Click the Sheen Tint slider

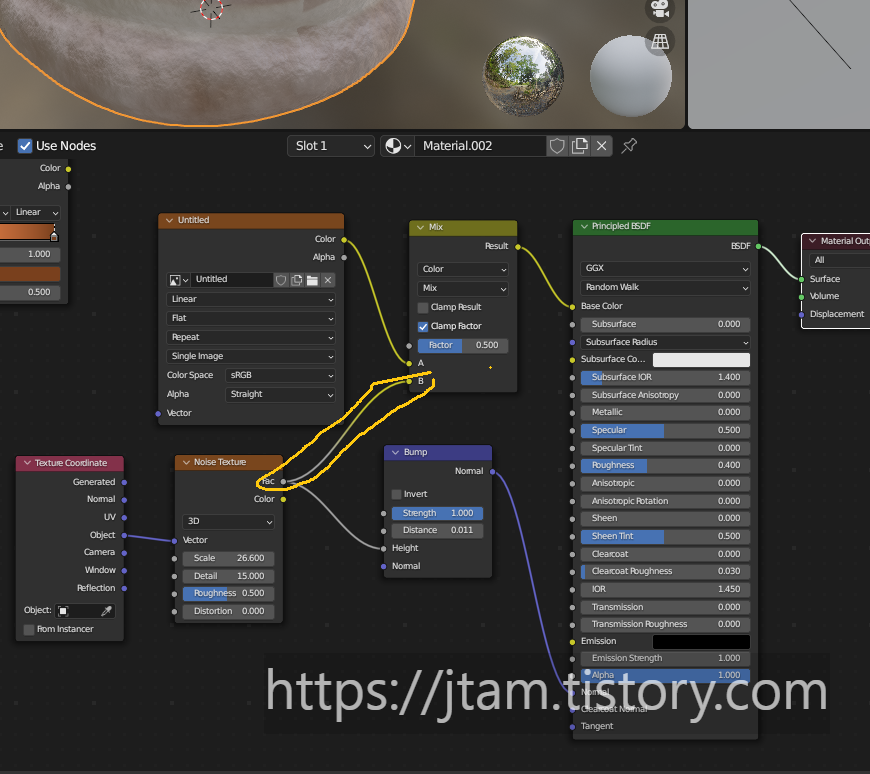click(x=665, y=537)
